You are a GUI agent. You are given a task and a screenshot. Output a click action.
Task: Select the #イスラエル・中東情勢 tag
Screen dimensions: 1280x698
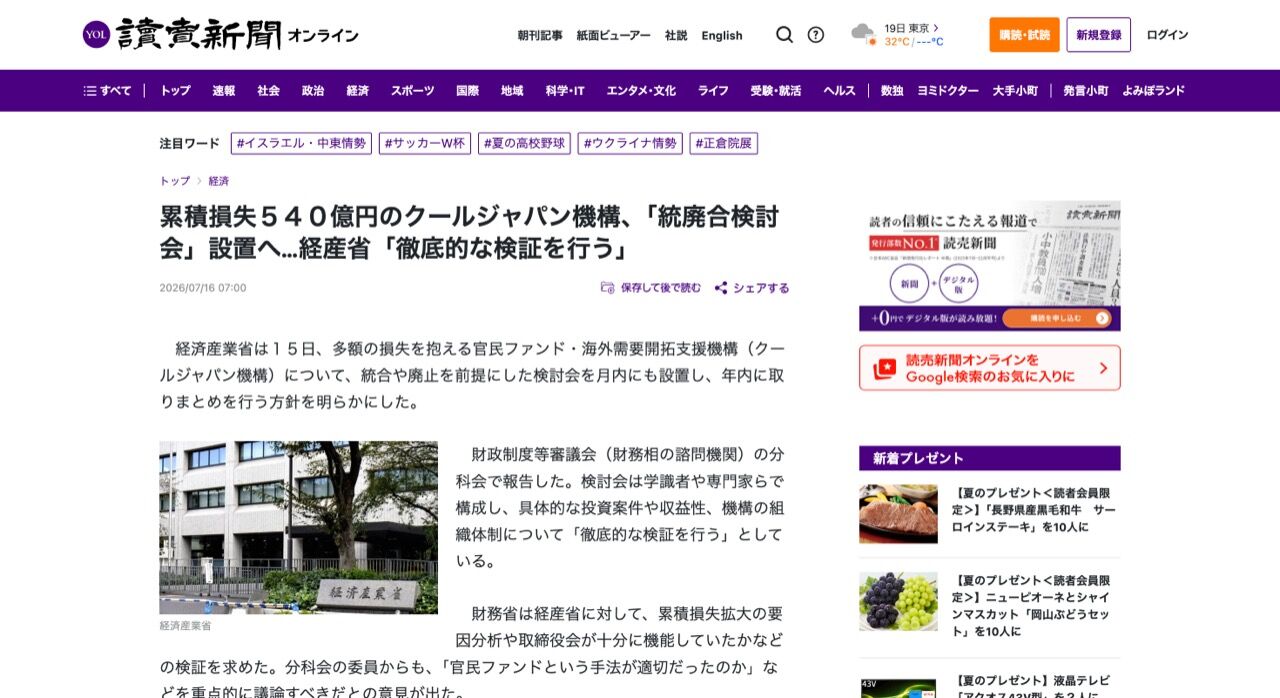(301, 143)
